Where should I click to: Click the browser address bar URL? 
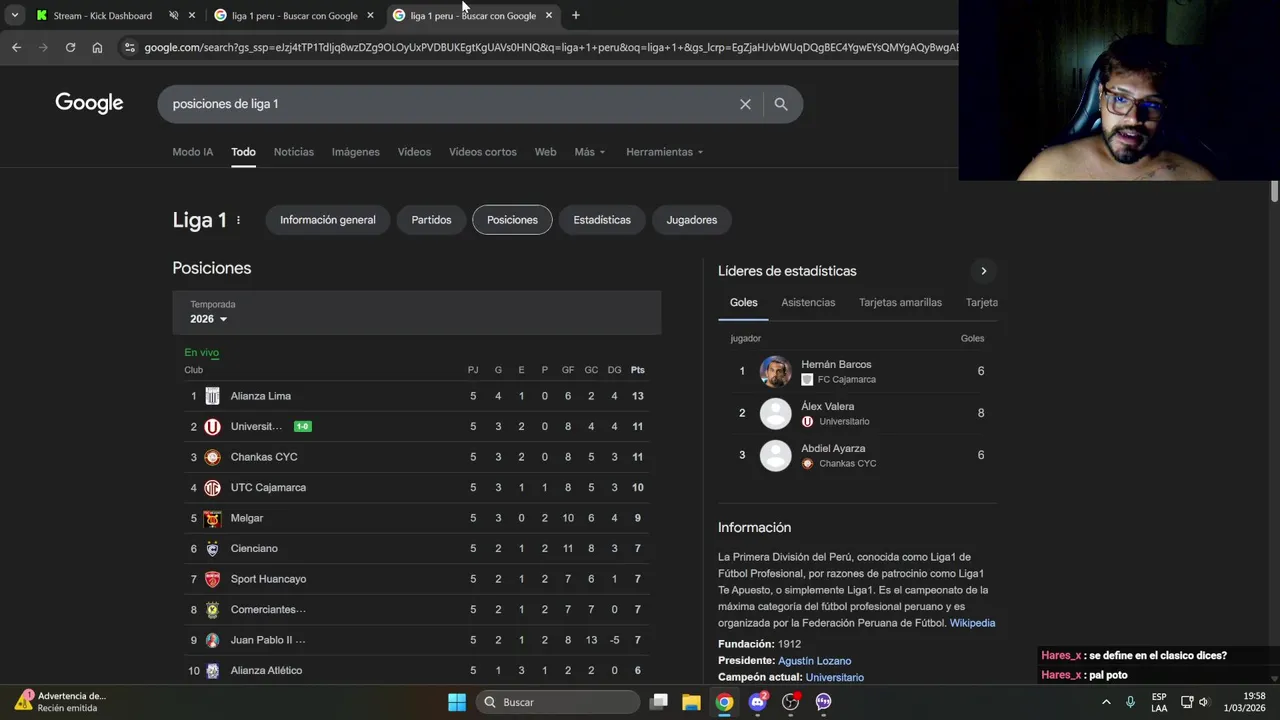pyautogui.click(x=550, y=47)
